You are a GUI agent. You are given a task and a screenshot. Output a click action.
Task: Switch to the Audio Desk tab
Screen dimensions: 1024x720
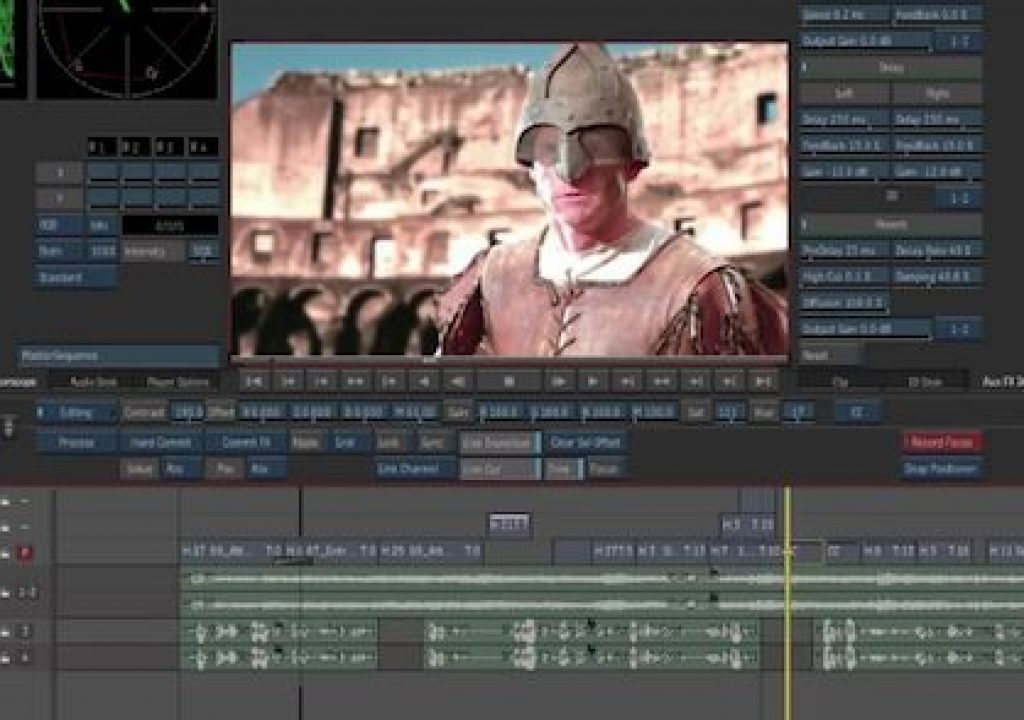93,382
